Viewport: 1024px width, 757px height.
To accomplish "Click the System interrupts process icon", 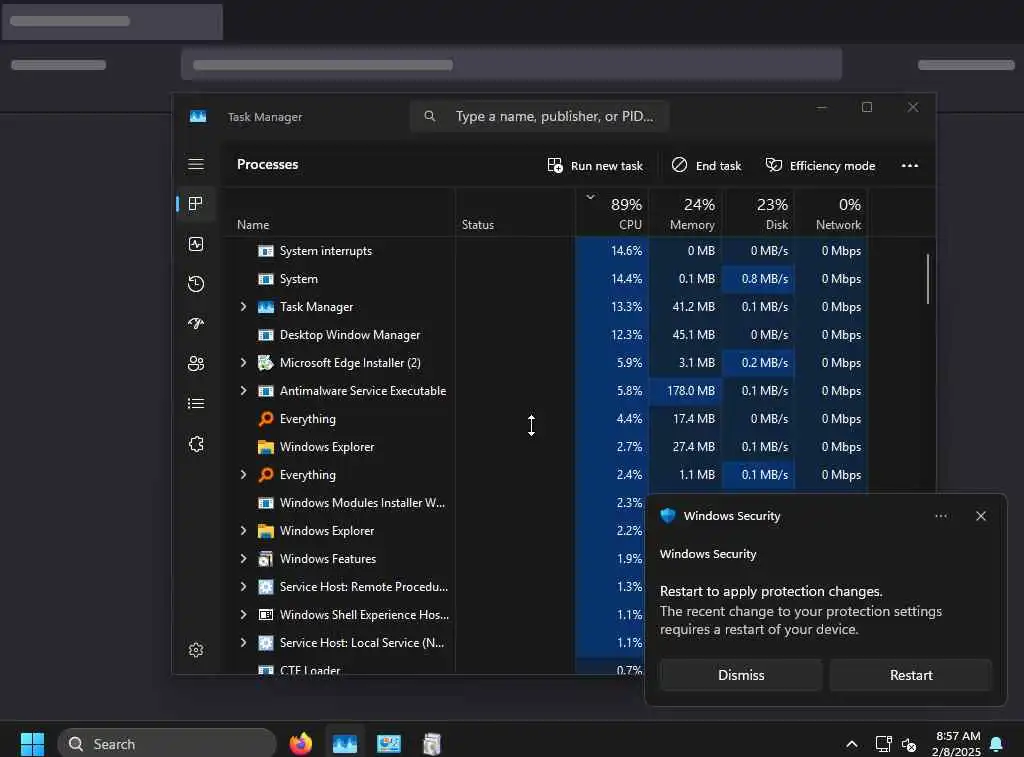I will click(x=266, y=251).
